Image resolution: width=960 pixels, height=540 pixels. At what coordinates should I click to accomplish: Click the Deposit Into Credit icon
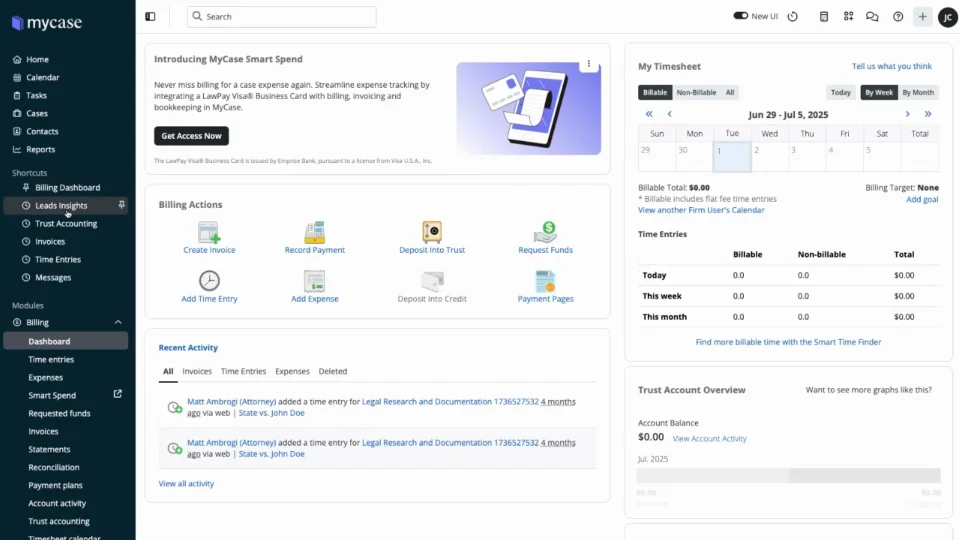click(x=432, y=281)
